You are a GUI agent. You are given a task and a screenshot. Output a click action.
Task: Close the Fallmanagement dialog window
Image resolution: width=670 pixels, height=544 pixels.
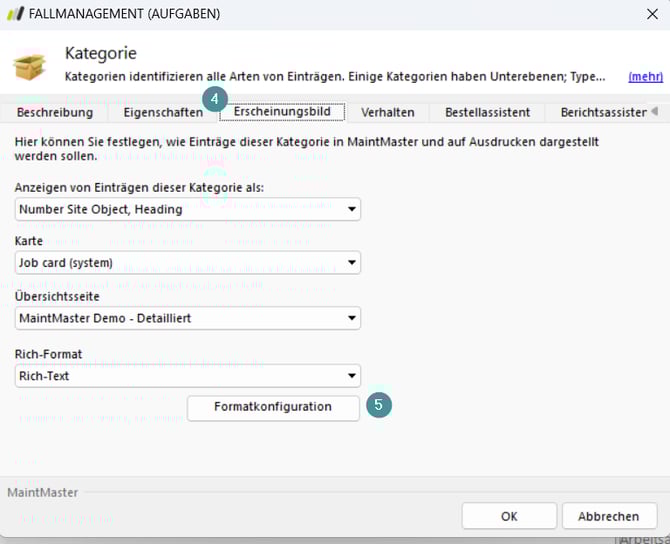point(652,14)
